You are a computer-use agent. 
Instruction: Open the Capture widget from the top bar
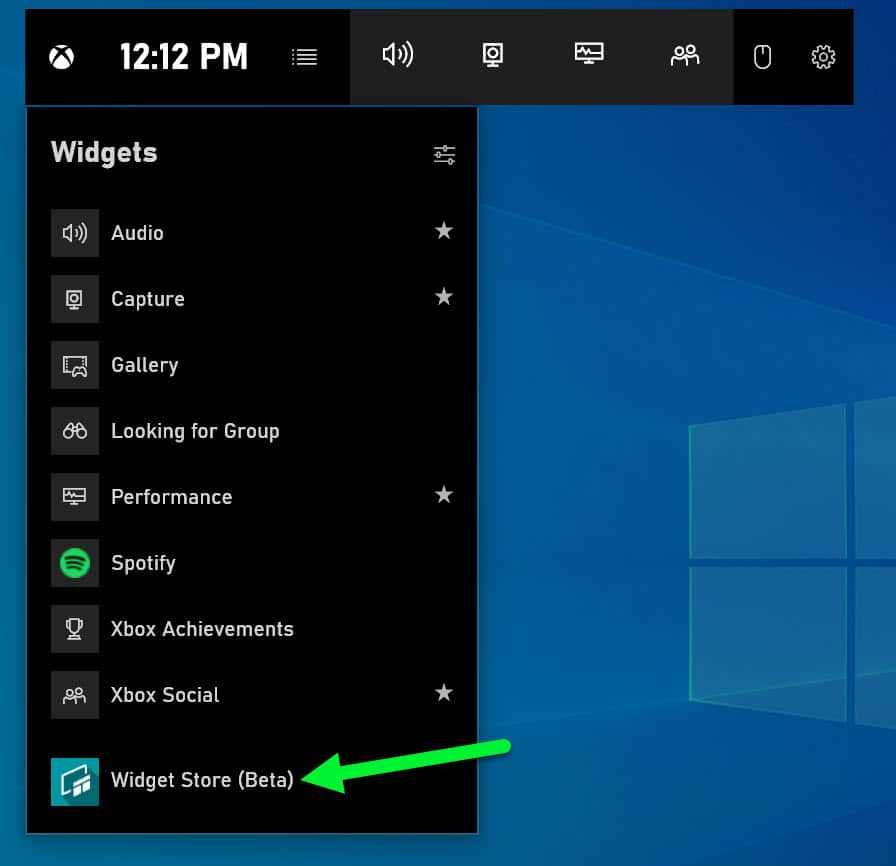[493, 55]
